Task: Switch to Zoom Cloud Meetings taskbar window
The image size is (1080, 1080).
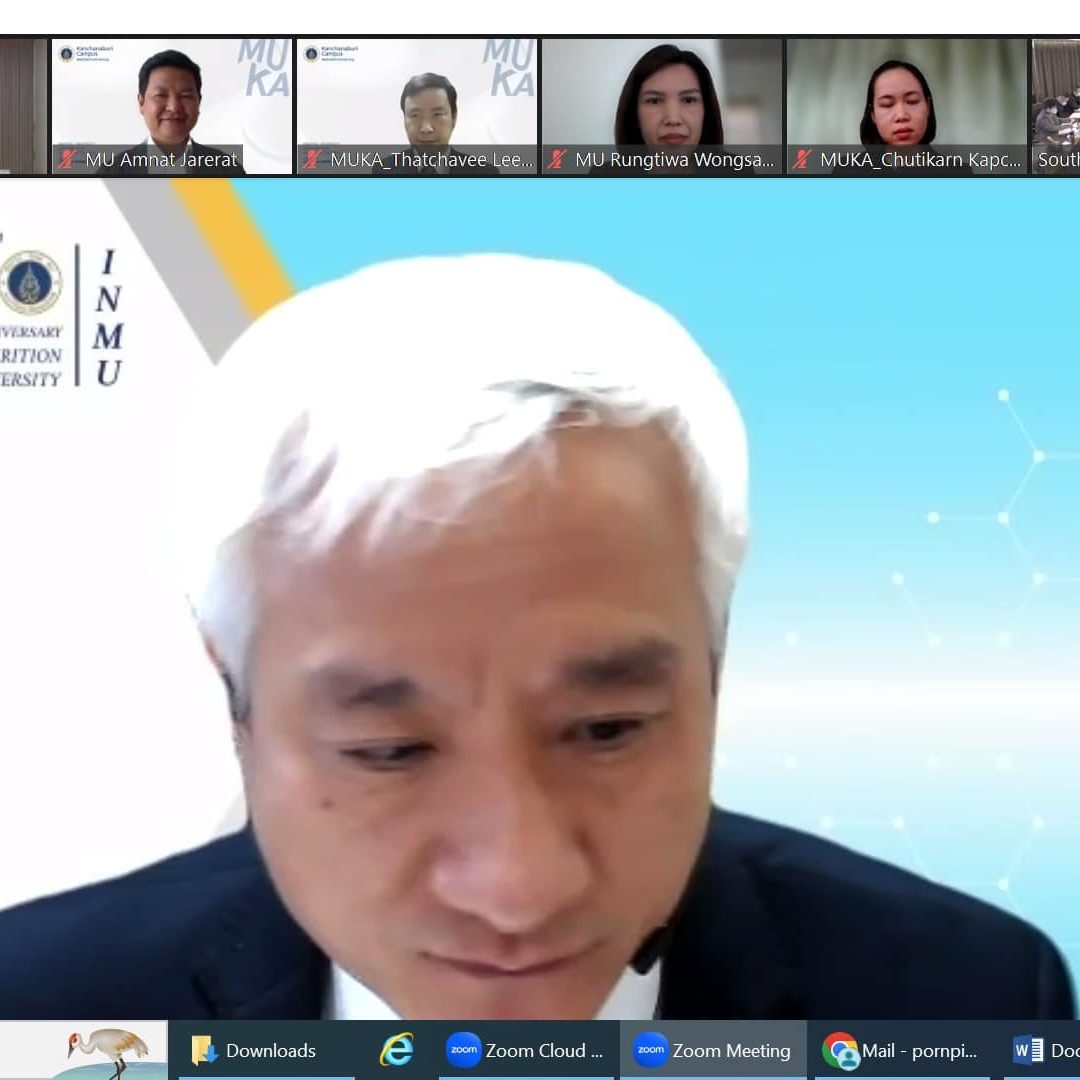Action: point(526,1050)
